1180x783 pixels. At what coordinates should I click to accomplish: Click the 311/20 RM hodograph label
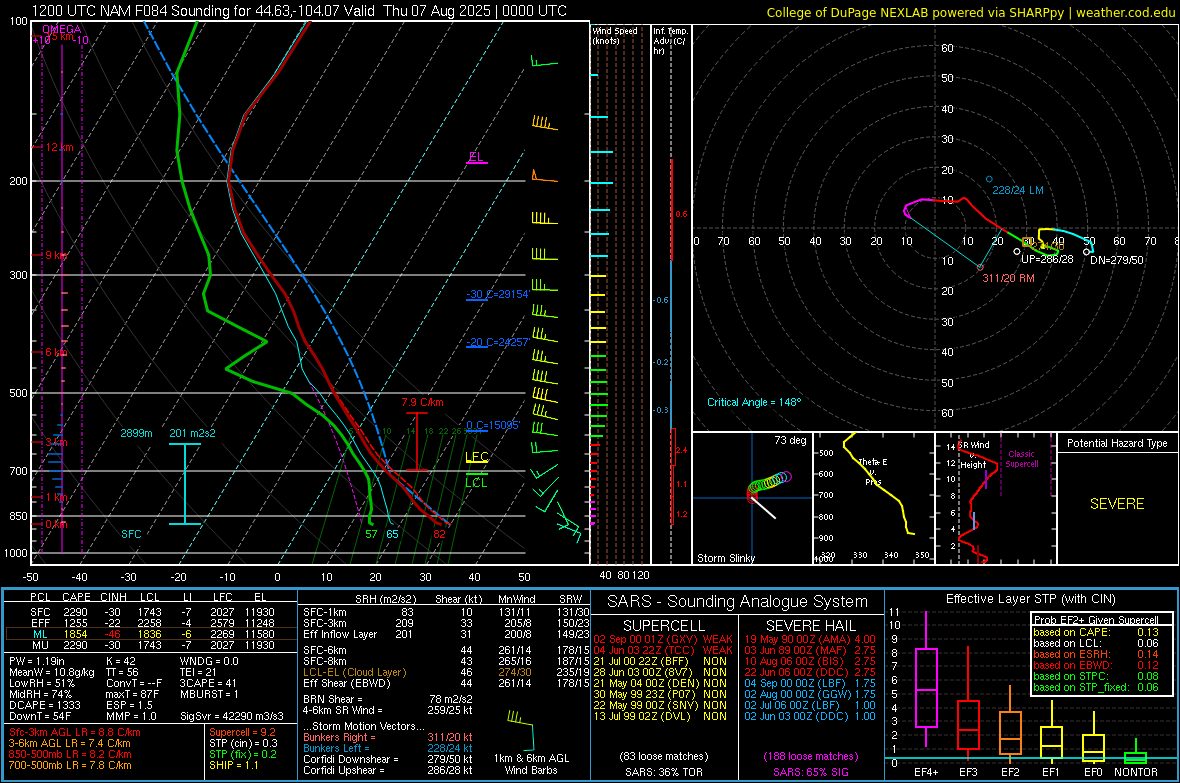tap(1008, 279)
